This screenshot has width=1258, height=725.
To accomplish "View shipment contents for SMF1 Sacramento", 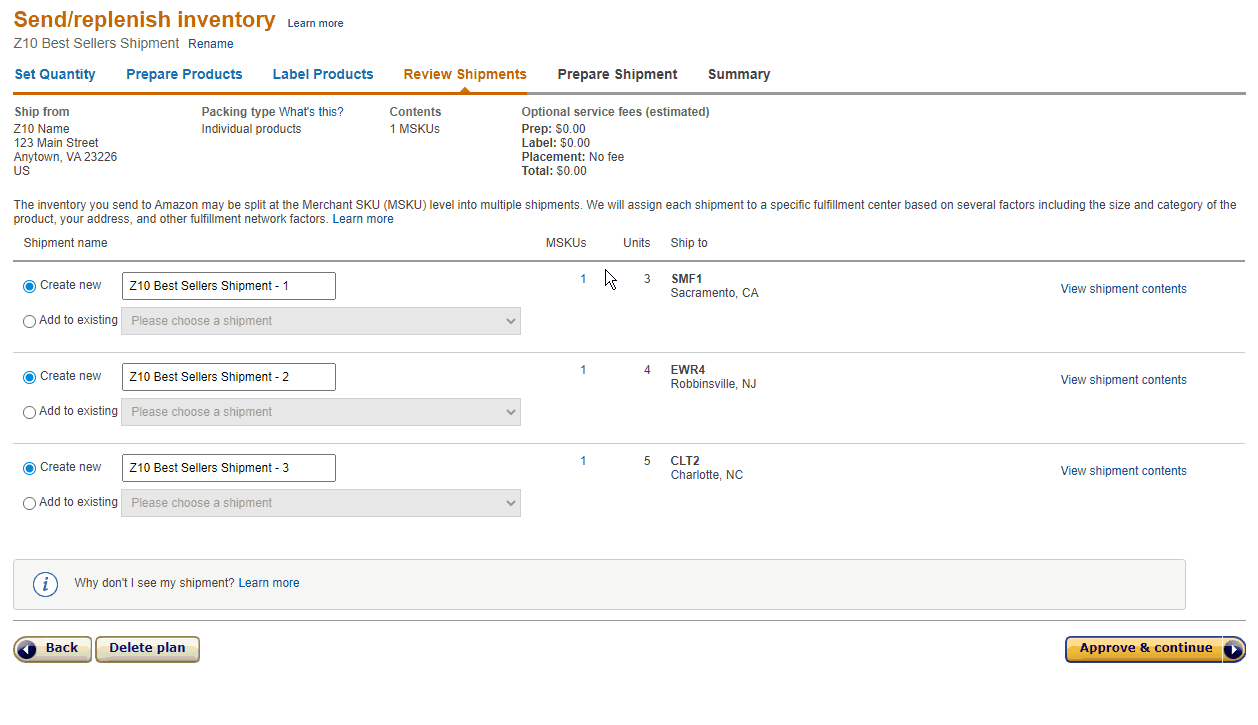I will click(1122, 288).
